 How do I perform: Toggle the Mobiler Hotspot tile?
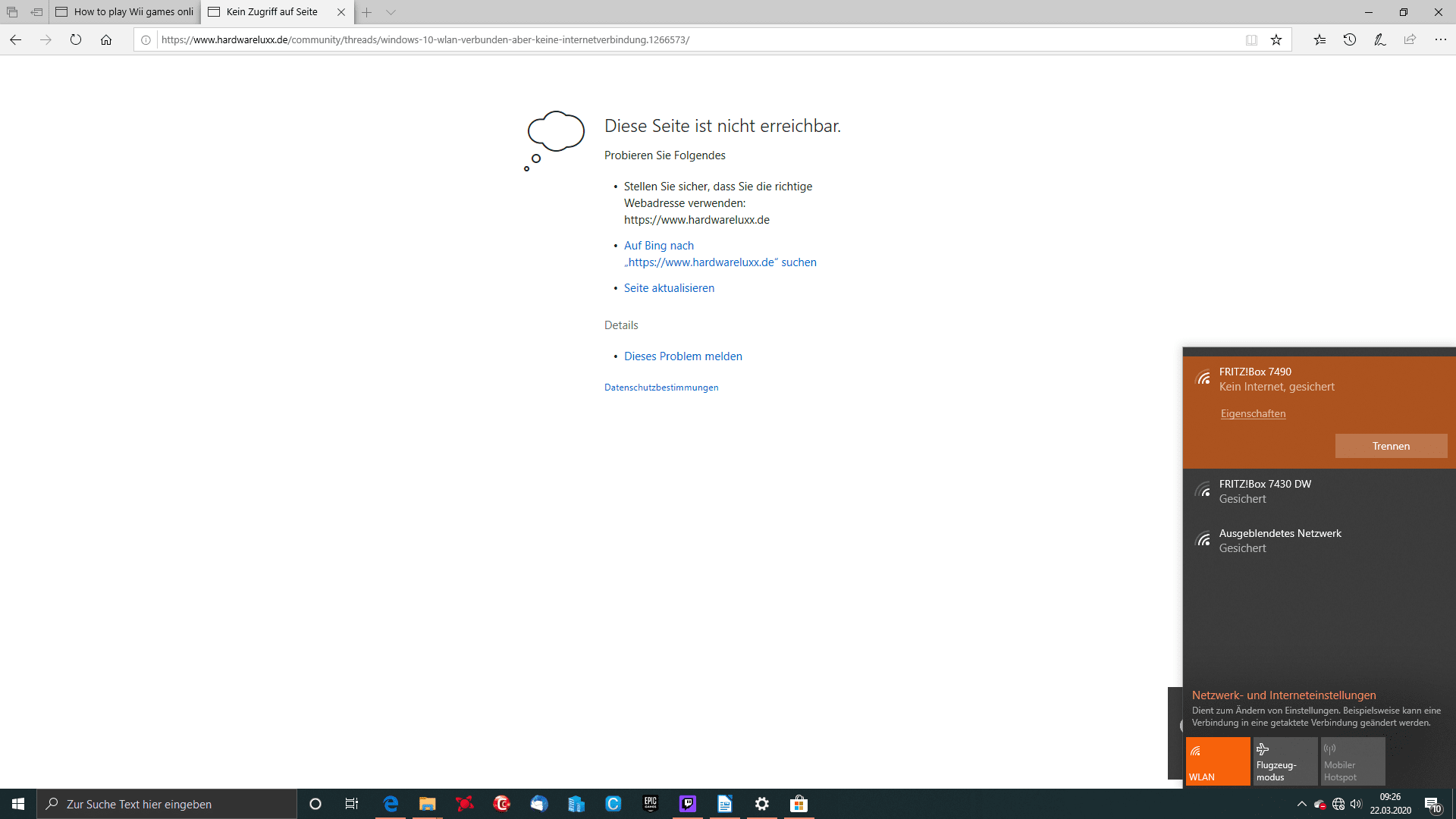pos(1353,761)
